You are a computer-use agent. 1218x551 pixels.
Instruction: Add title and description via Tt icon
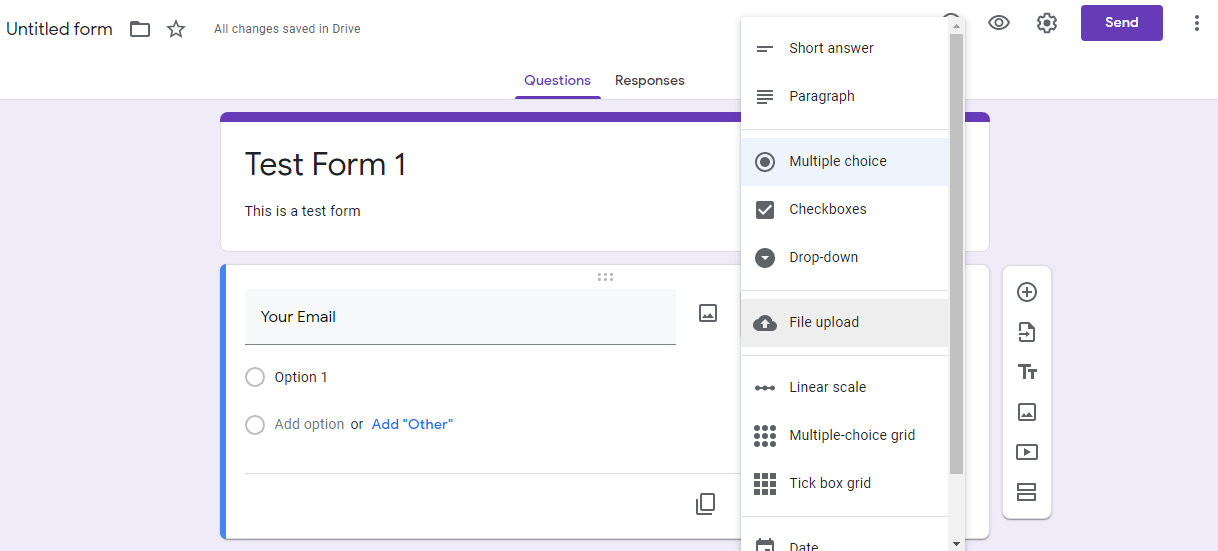1026,372
